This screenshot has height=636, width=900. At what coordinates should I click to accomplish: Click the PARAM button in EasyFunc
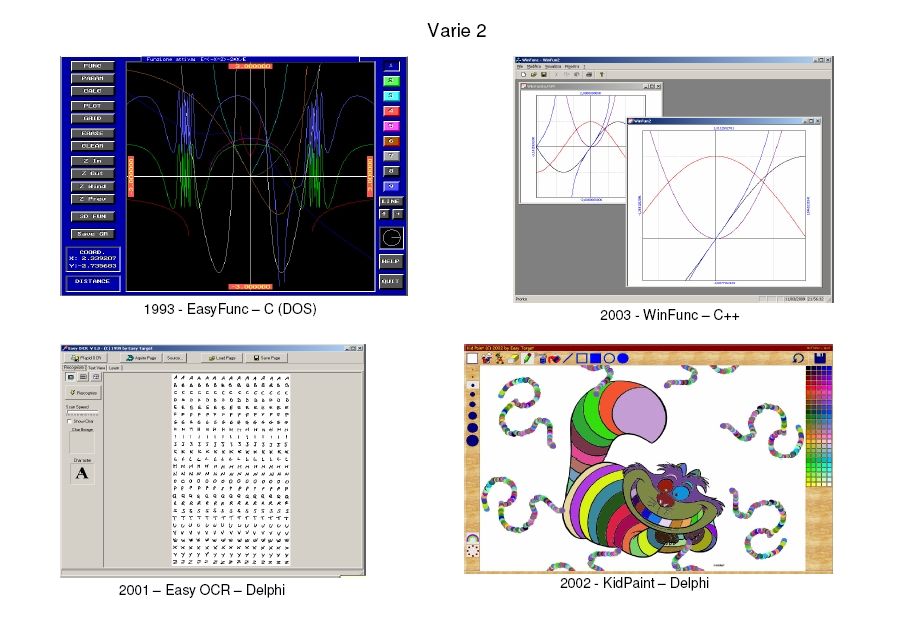tap(92, 78)
